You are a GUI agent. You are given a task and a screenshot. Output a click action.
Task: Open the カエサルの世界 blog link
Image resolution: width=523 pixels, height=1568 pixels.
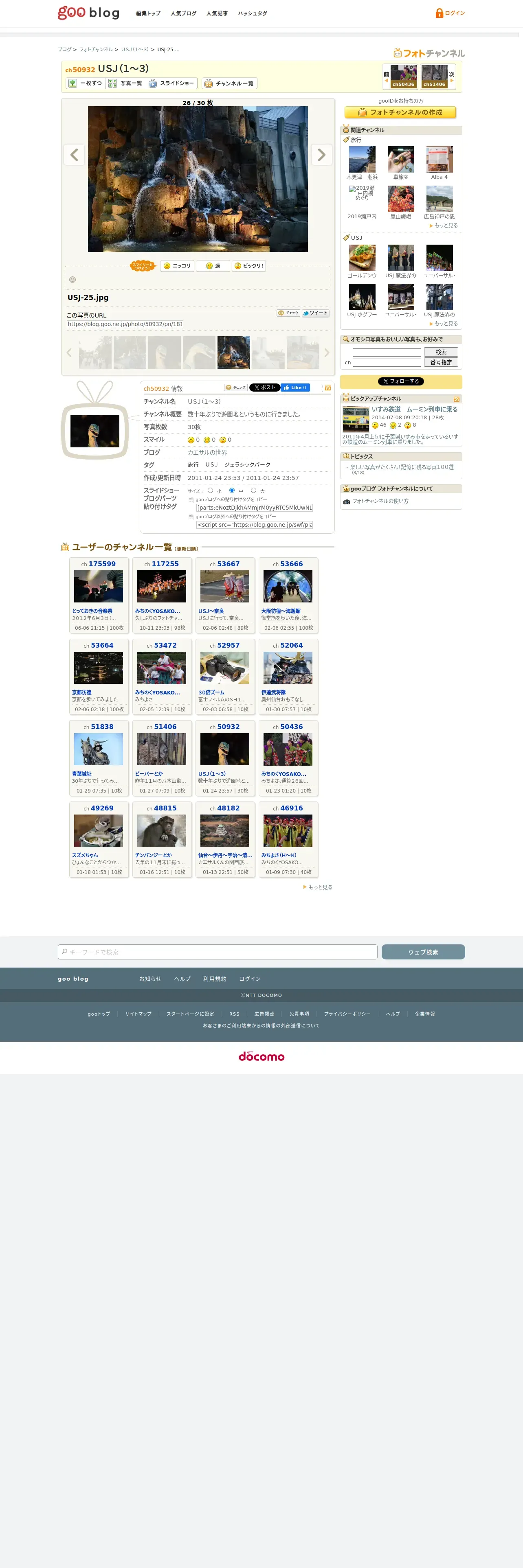[207, 453]
